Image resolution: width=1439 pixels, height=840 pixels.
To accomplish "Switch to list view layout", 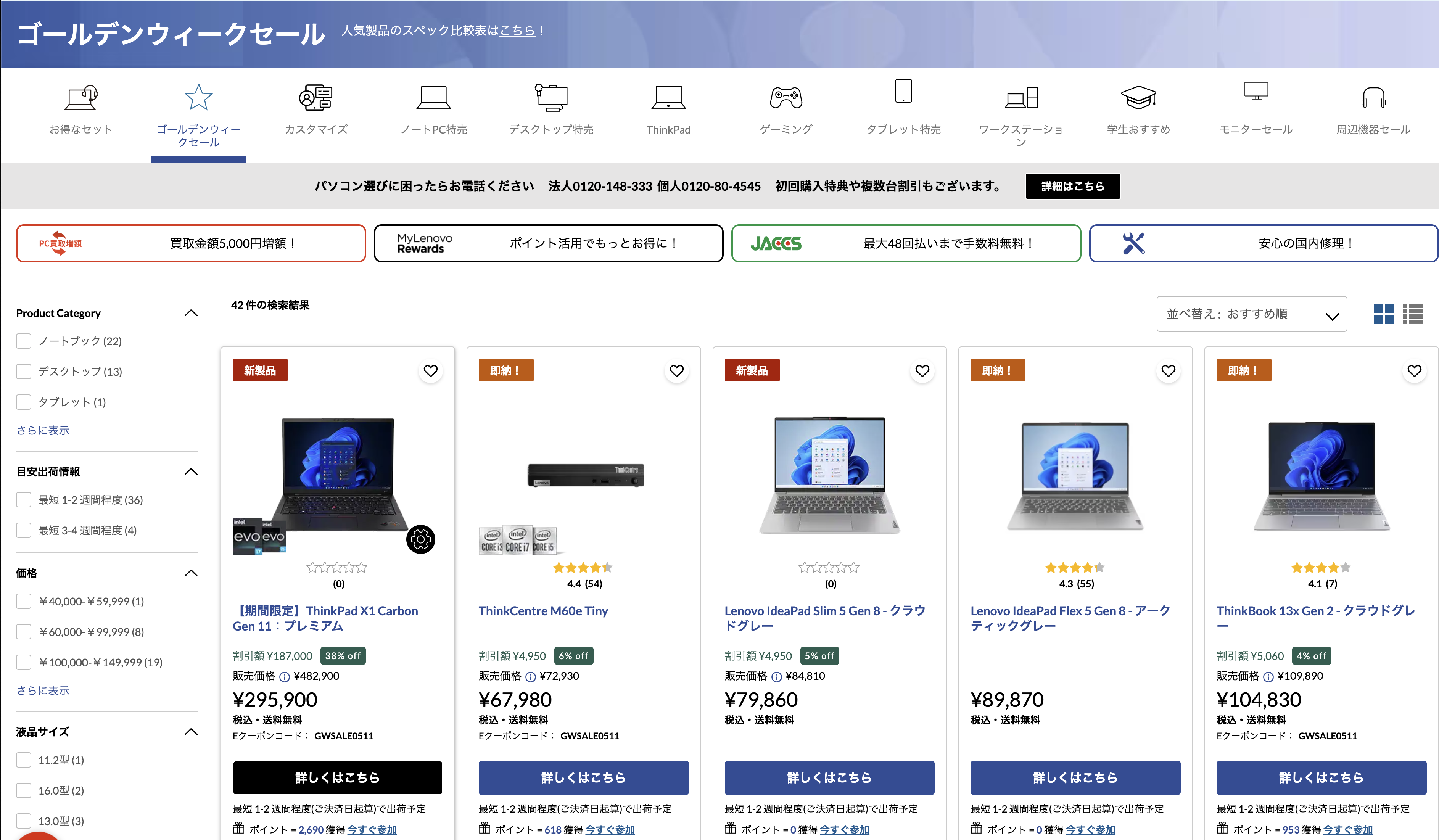I will [x=1413, y=314].
